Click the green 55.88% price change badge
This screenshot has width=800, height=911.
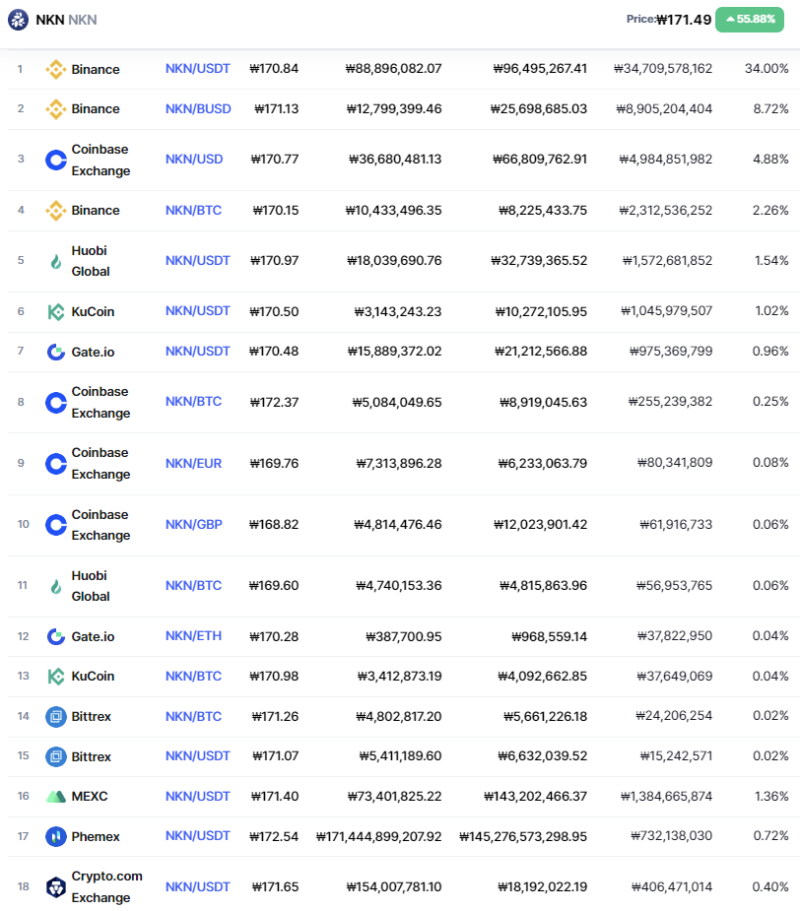click(x=749, y=19)
